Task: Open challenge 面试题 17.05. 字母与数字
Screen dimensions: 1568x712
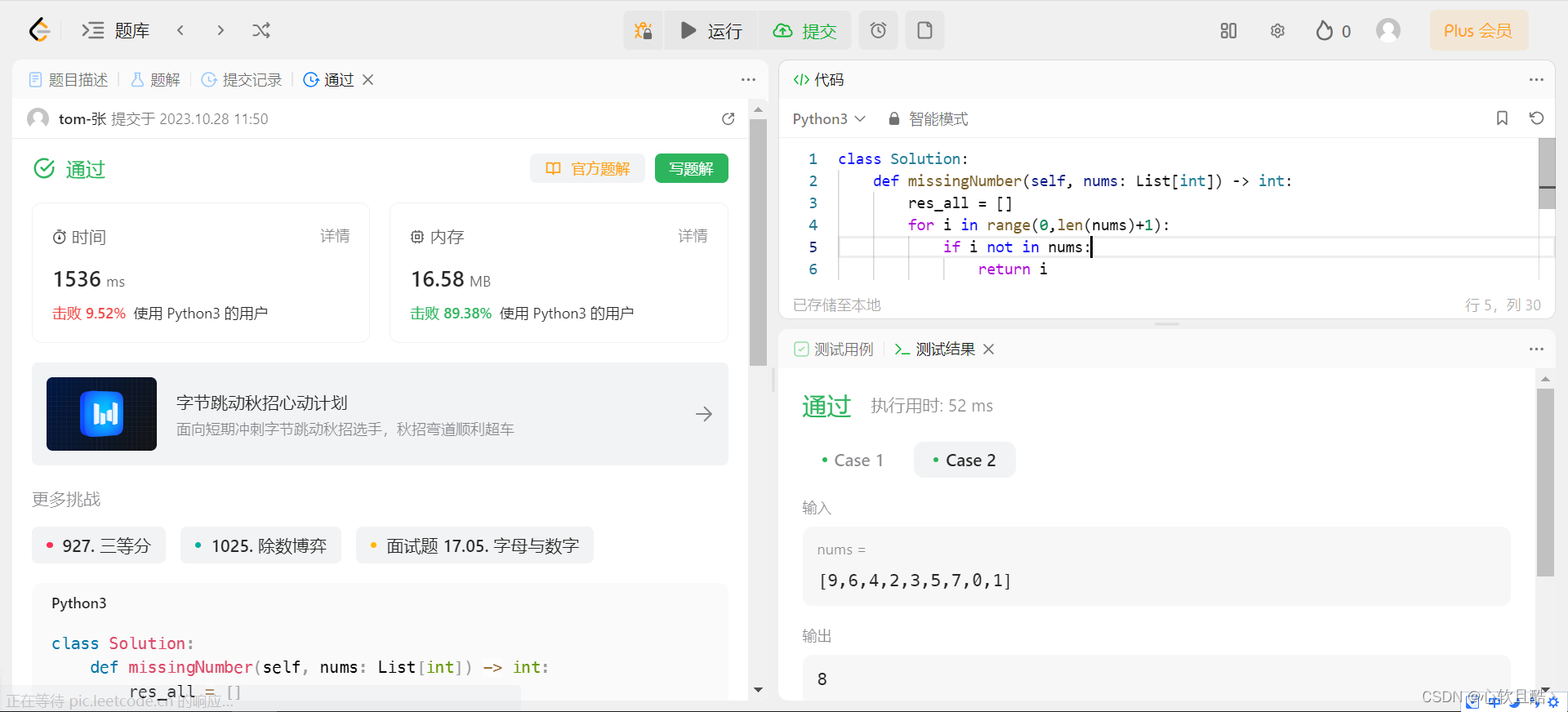Action: [x=474, y=545]
